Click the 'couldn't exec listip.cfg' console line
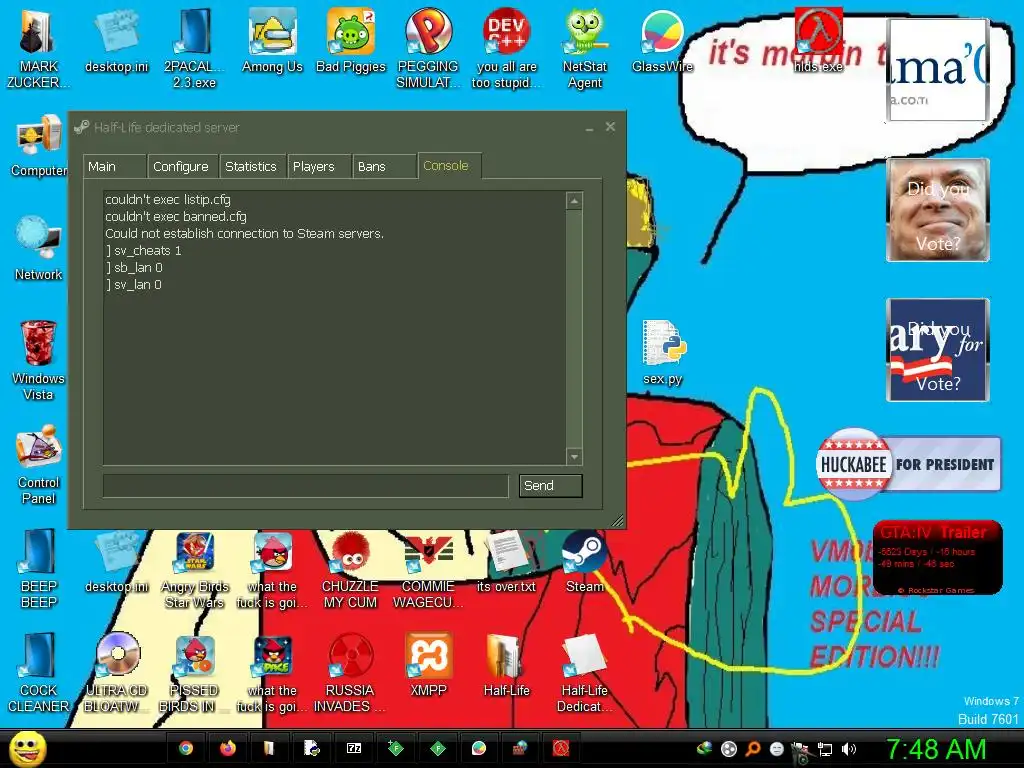This screenshot has height=768, width=1024. point(168,200)
